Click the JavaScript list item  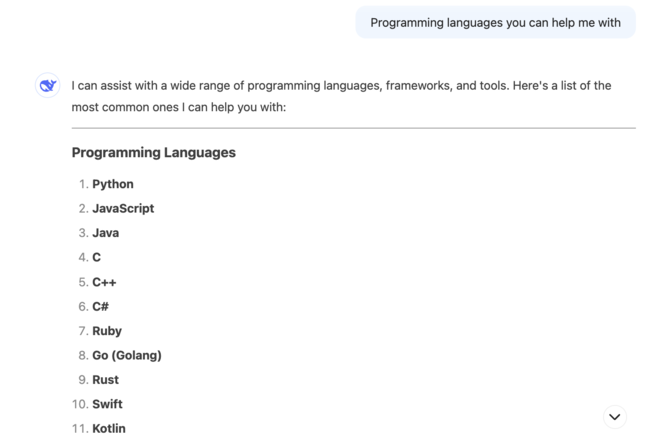[x=123, y=208]
